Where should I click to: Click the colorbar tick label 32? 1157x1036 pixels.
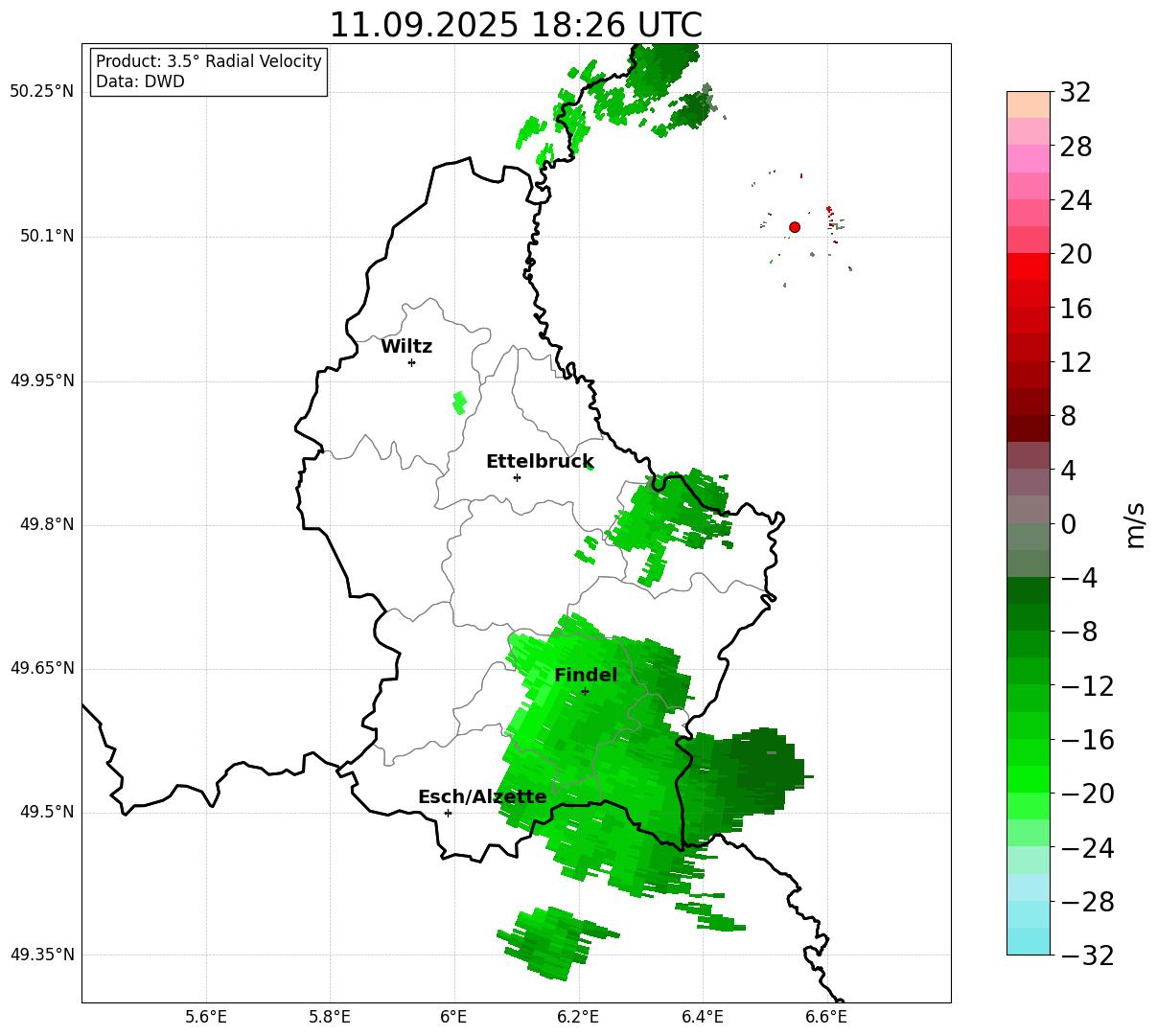click(1076, 93)
